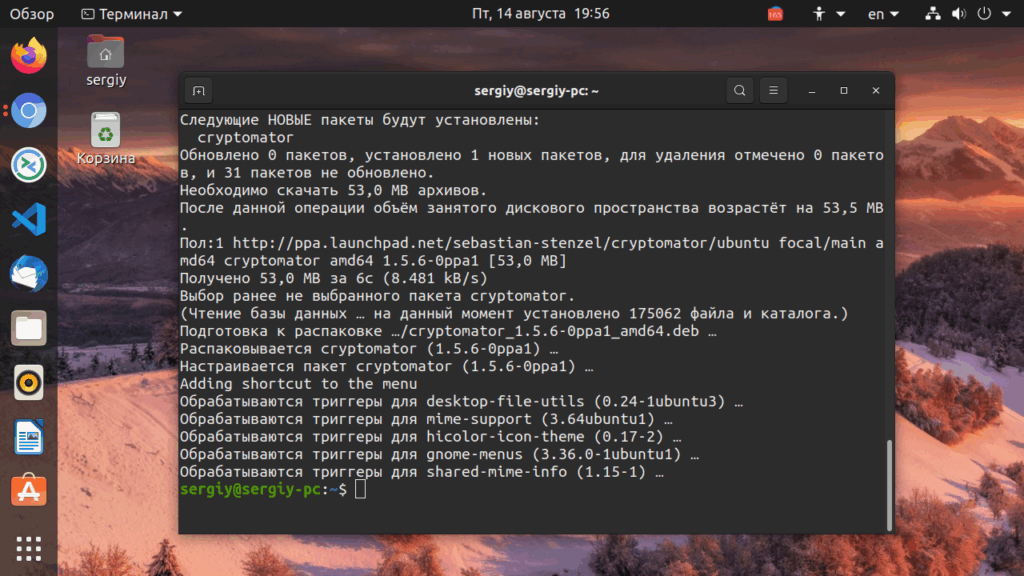Add a new terminal tab
Viewport: 1024px width, 576px height.
[199, 91]
